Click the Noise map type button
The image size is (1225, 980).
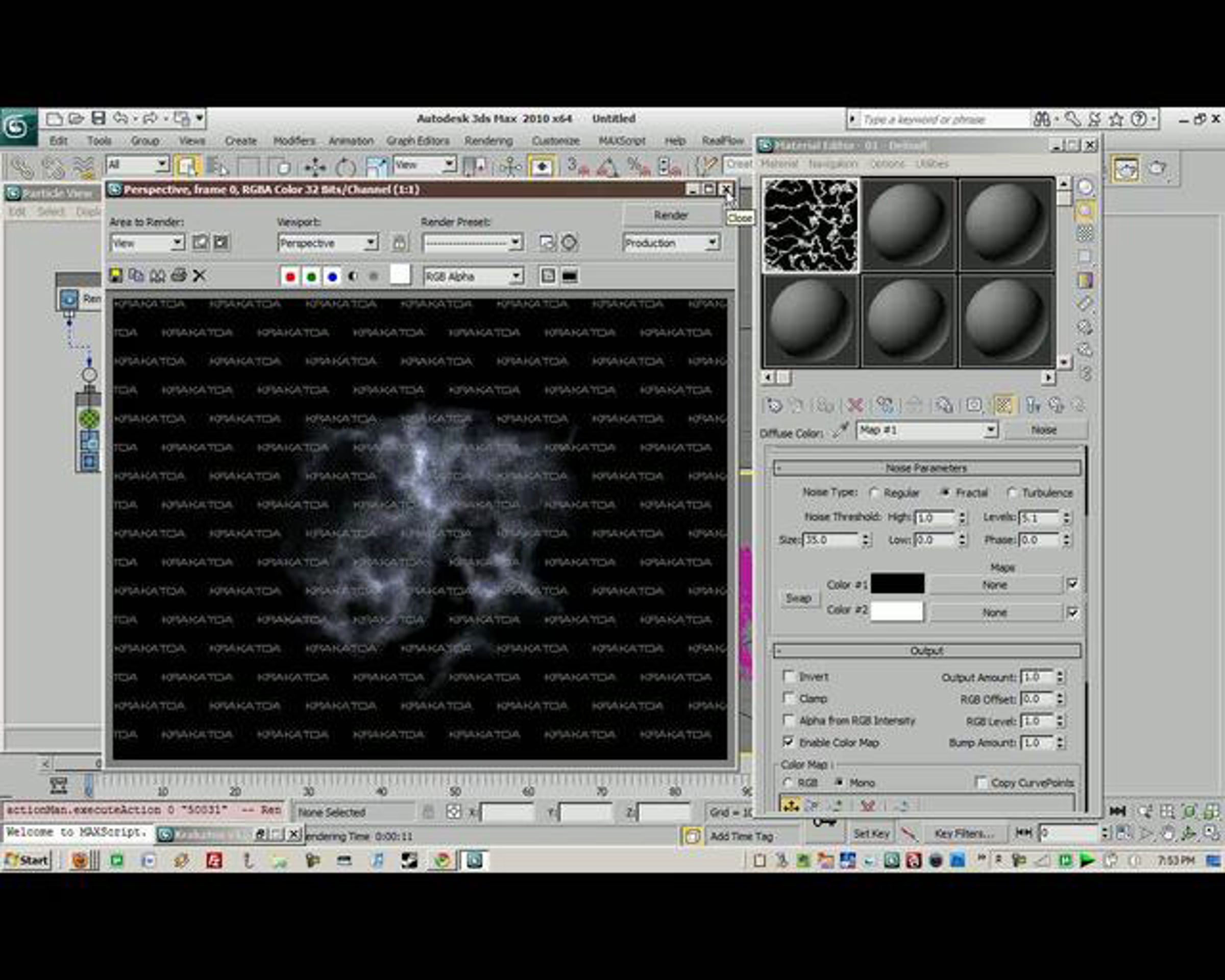[x=1044, y=430]
